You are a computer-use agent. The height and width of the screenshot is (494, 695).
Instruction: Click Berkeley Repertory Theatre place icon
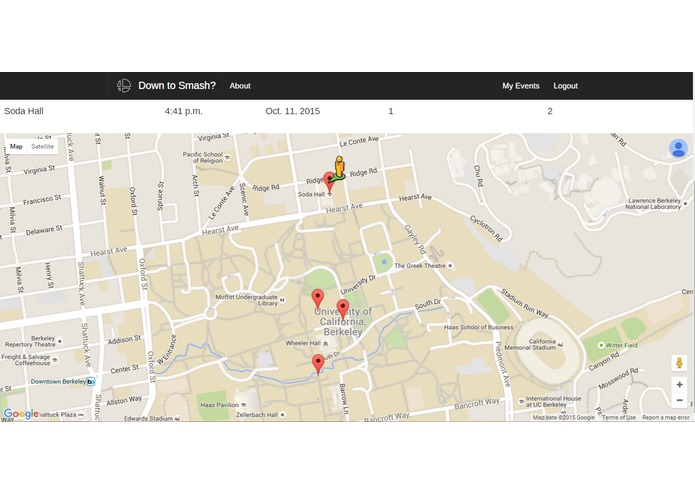tap(60, 341)
